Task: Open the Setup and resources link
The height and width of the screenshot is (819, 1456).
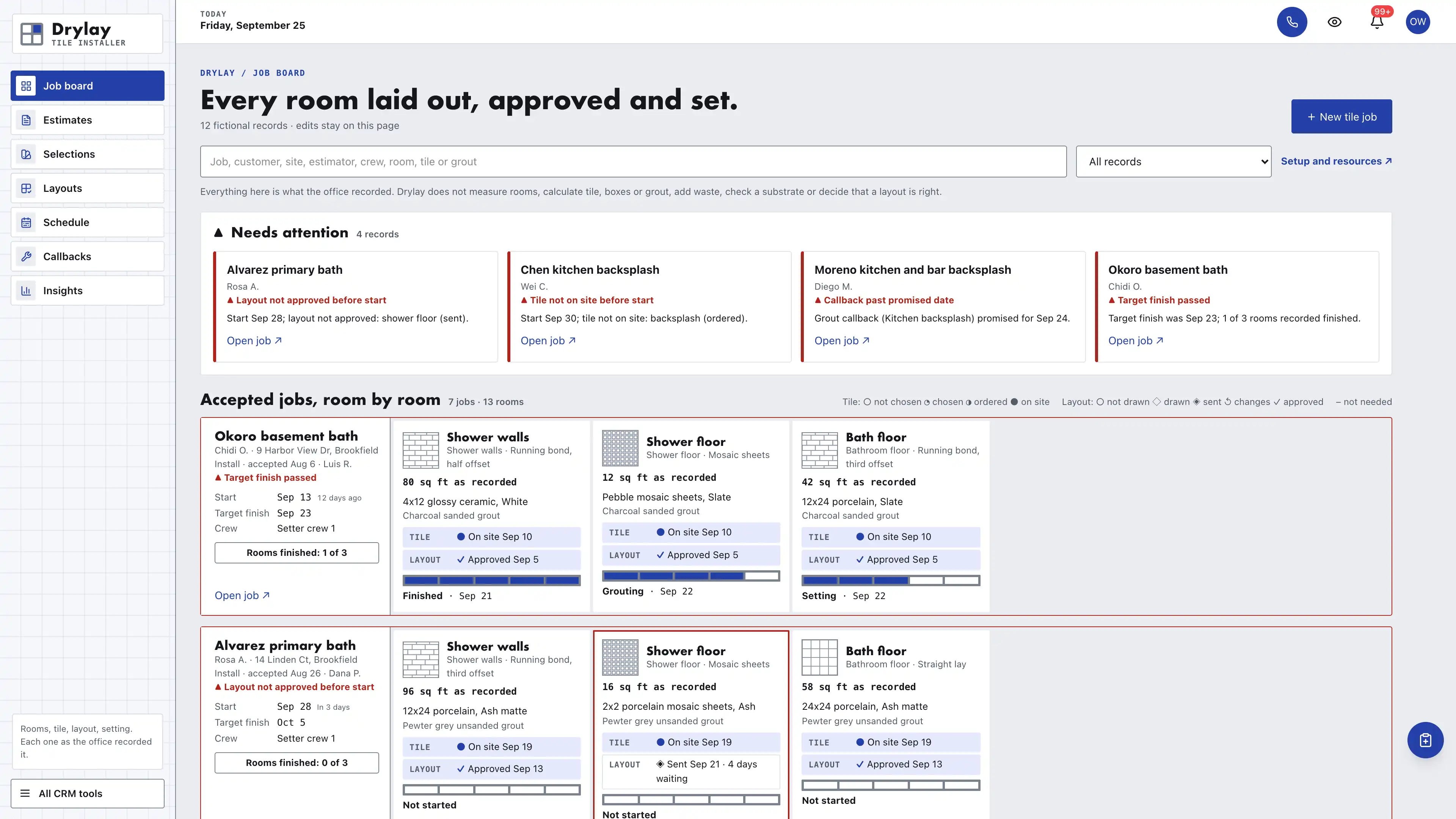Action: tap(1336, 161)
